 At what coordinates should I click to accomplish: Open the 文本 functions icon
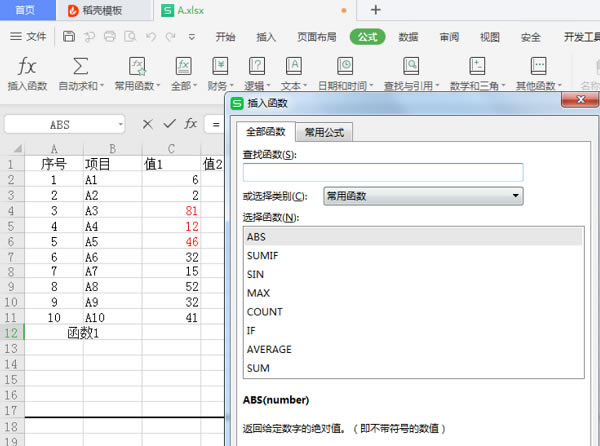294,67
